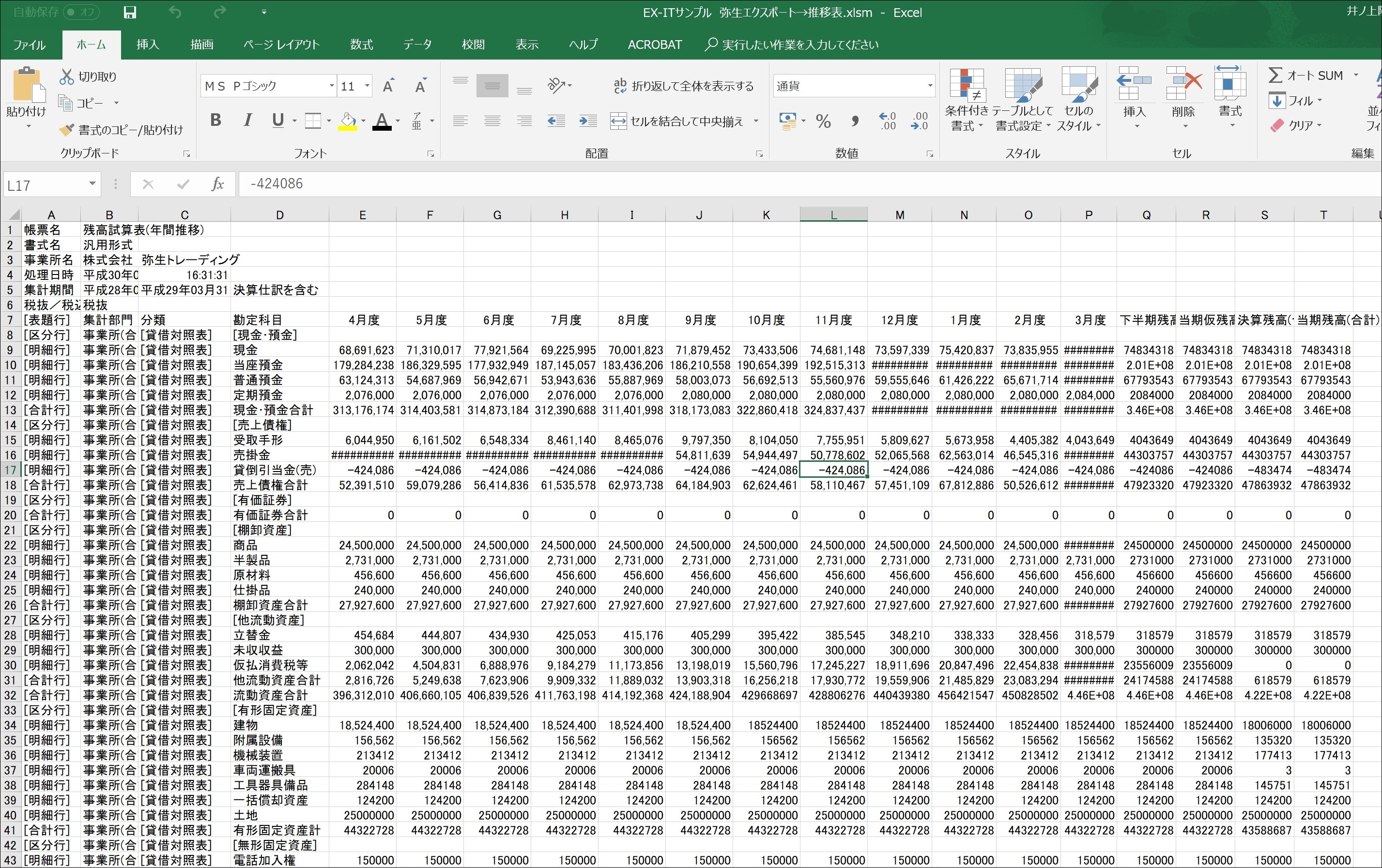Expand the number format 通貨 dropdown
The width and height of the screenshot is (1382, 868).
[929, 86]
